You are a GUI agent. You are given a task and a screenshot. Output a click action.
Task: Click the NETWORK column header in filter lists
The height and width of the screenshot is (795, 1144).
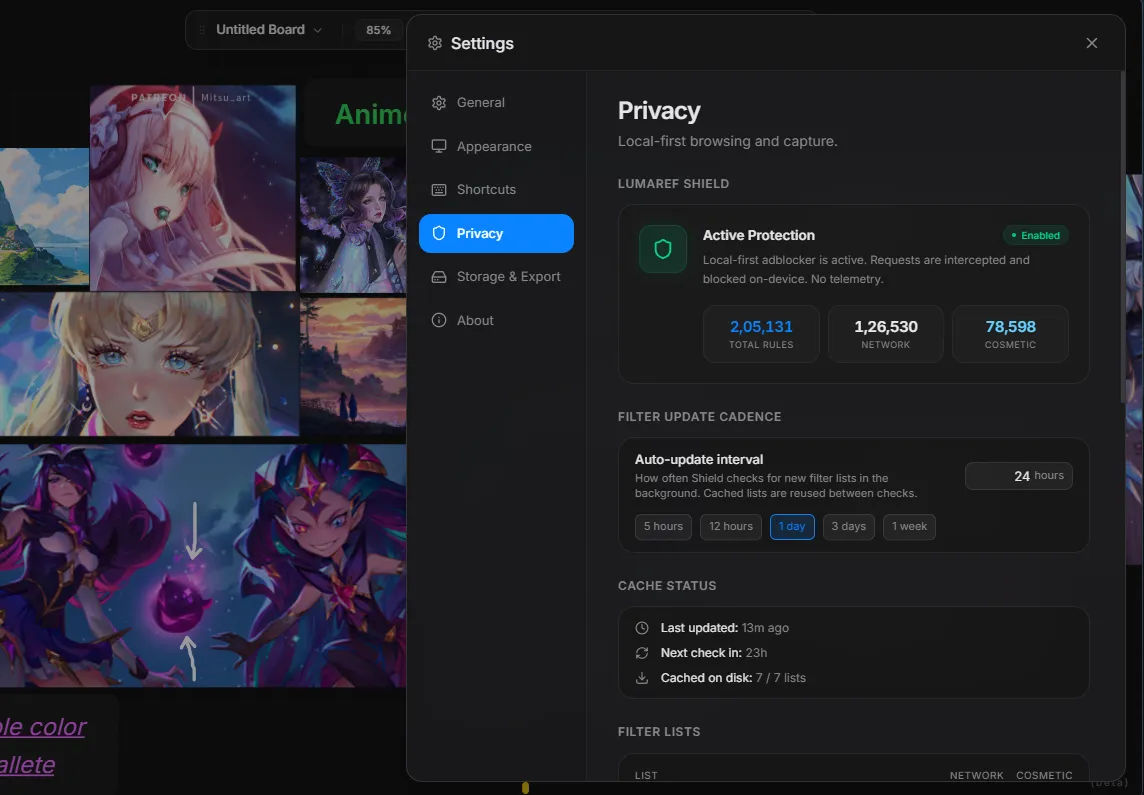(976, 775)
